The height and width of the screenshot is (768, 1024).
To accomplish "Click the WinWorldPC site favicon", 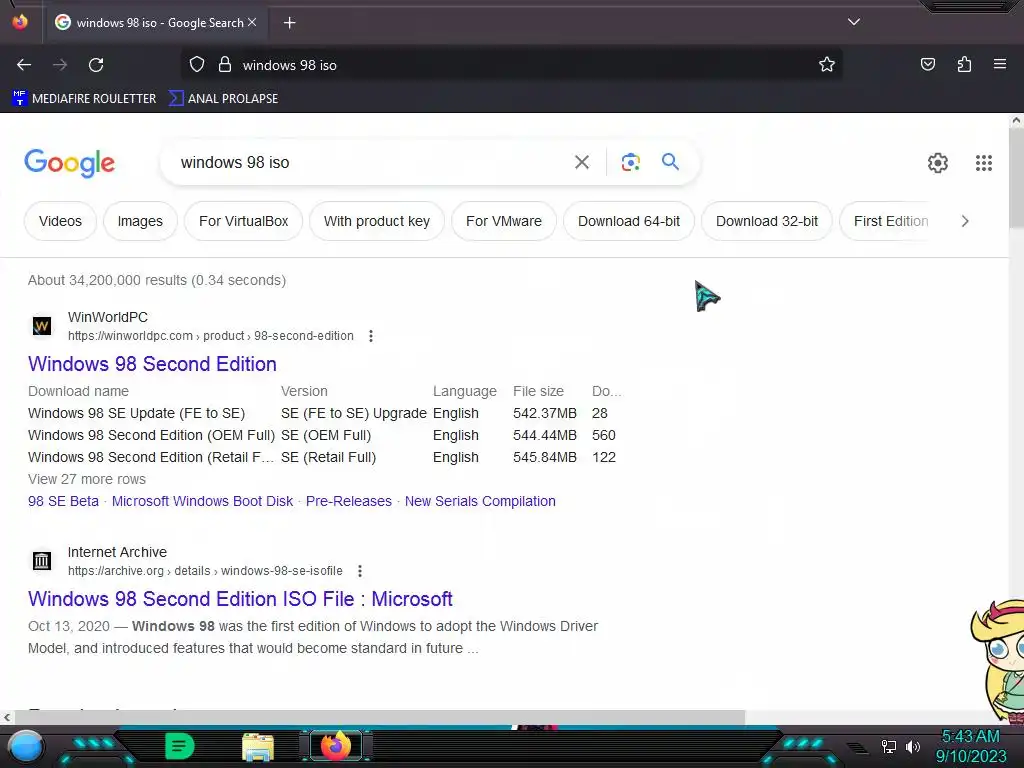I will pyautogui.click(x=42, y=325).
